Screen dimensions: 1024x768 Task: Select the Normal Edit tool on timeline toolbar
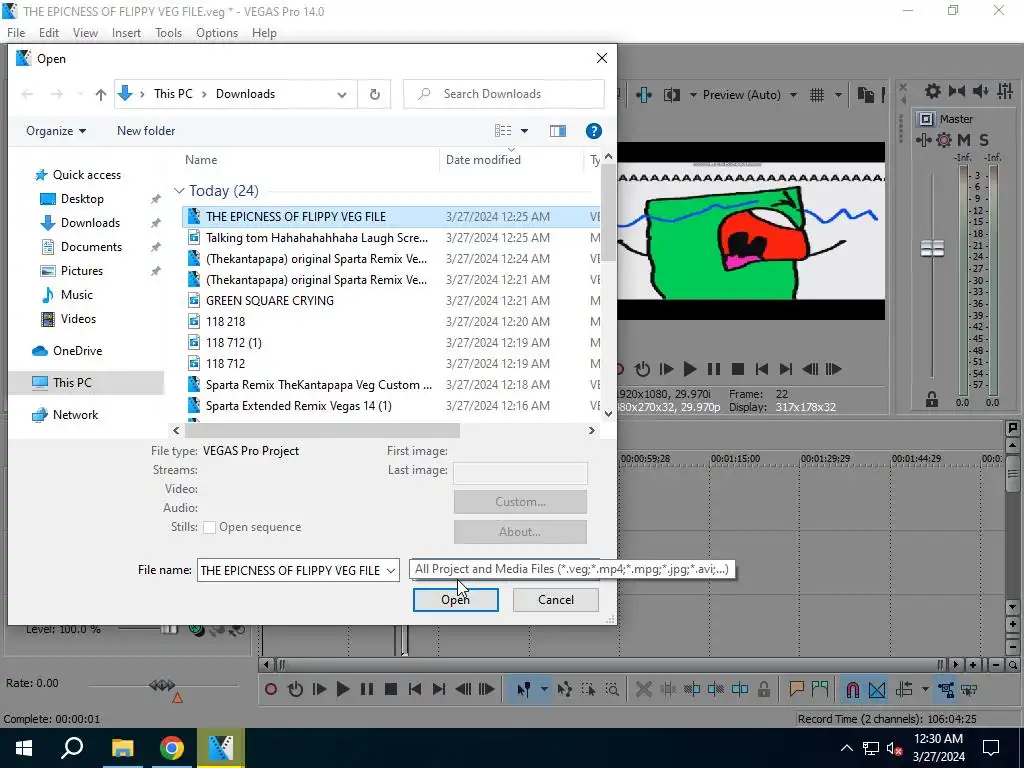(x=524, y=689)
